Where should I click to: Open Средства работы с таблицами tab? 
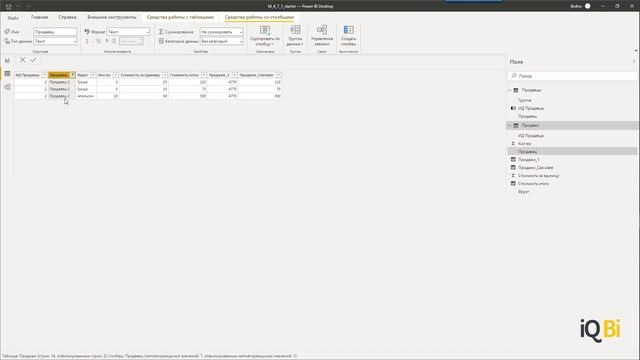pos(180,17)
